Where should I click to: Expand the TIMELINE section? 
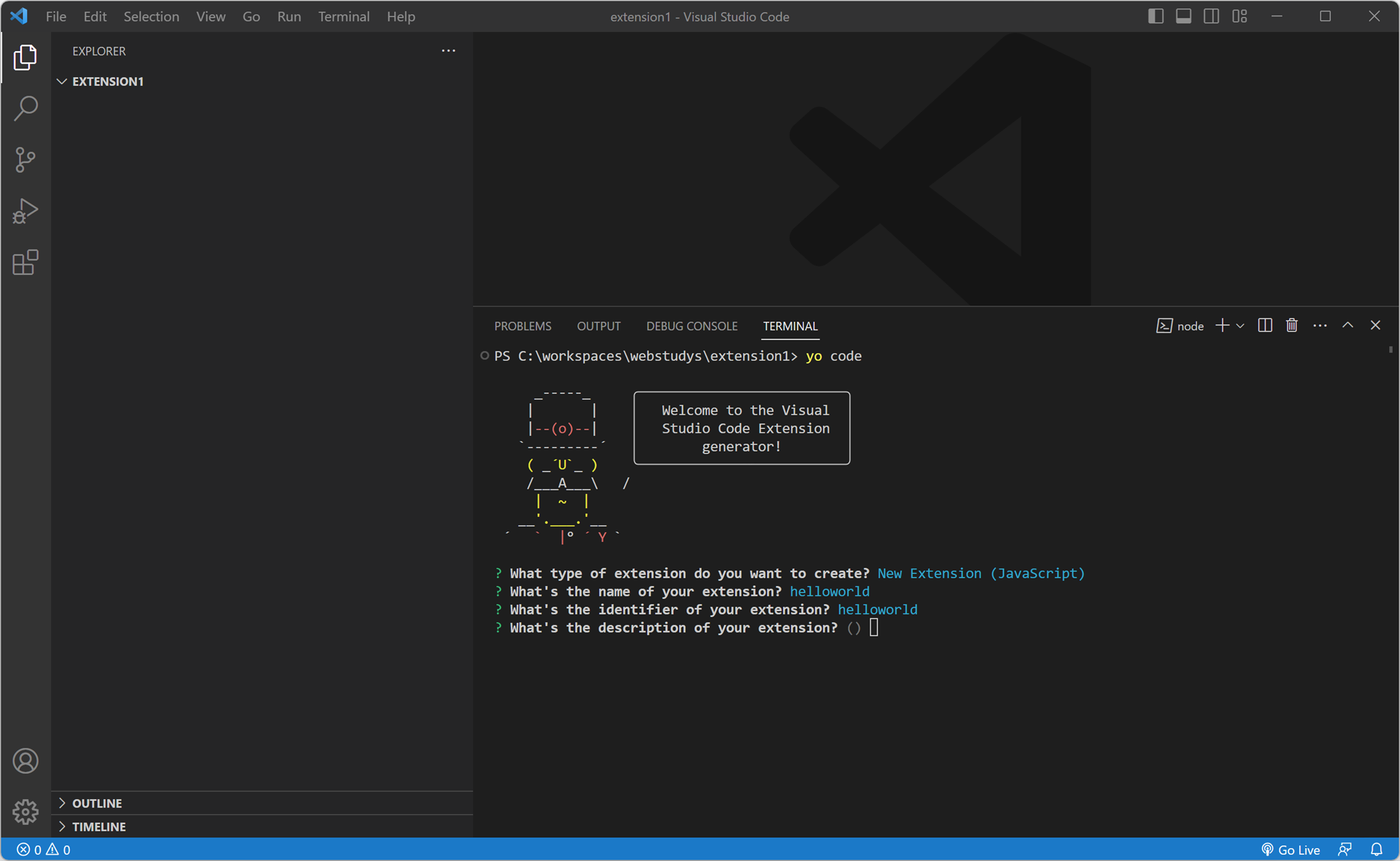pyautogui.click(x=99, y=826)
